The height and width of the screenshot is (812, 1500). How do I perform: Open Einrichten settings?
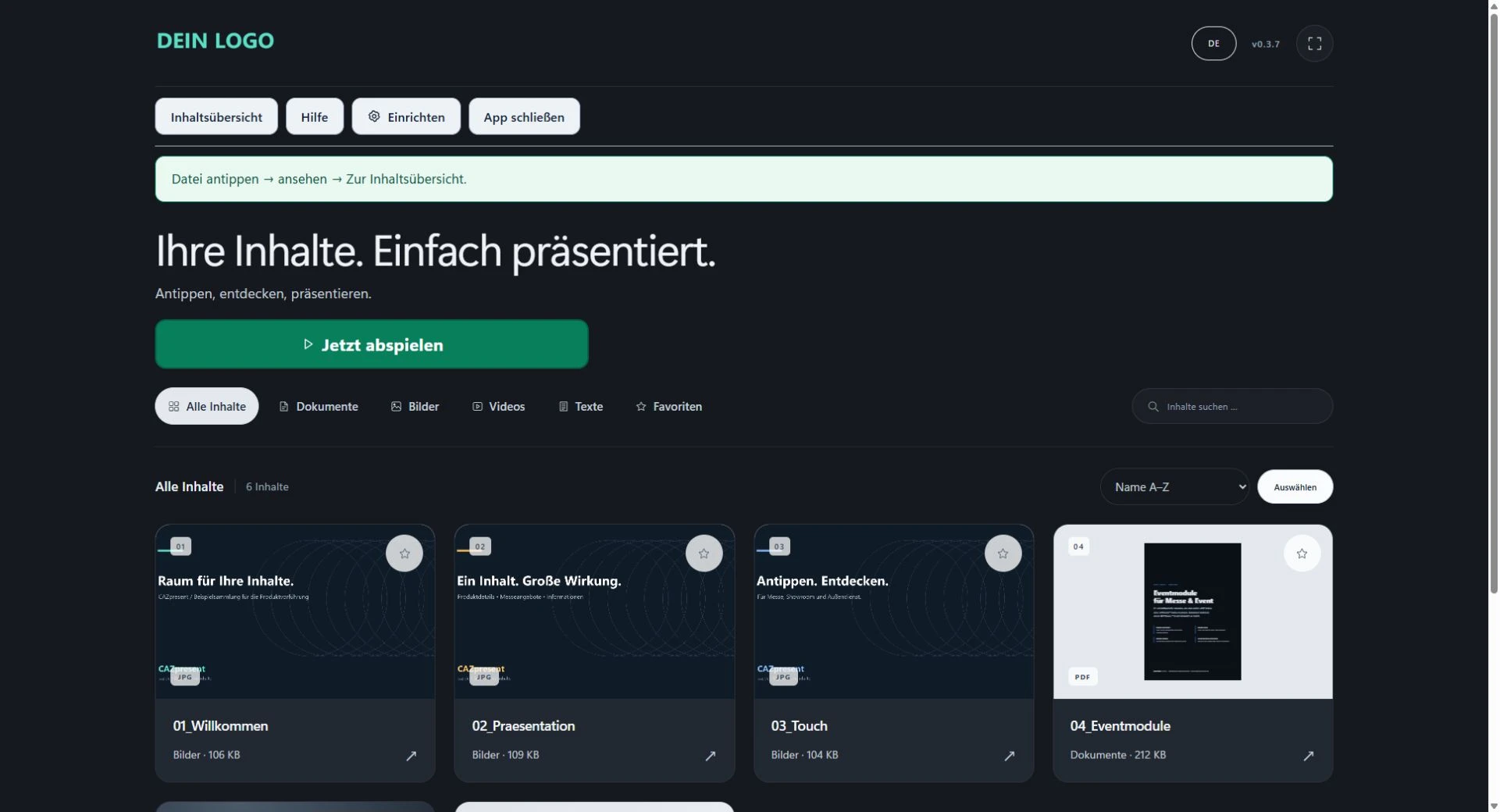(406, 117)
